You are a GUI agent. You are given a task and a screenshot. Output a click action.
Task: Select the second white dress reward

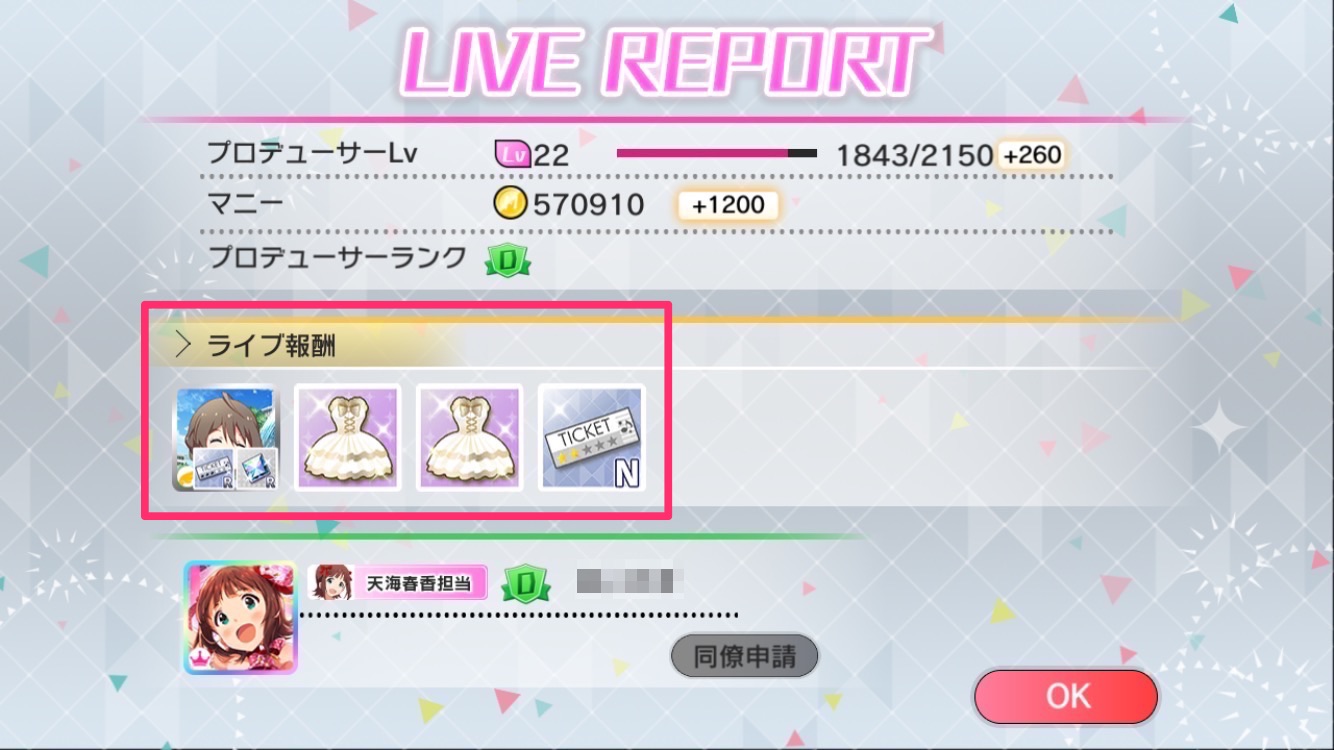[470, 437]
